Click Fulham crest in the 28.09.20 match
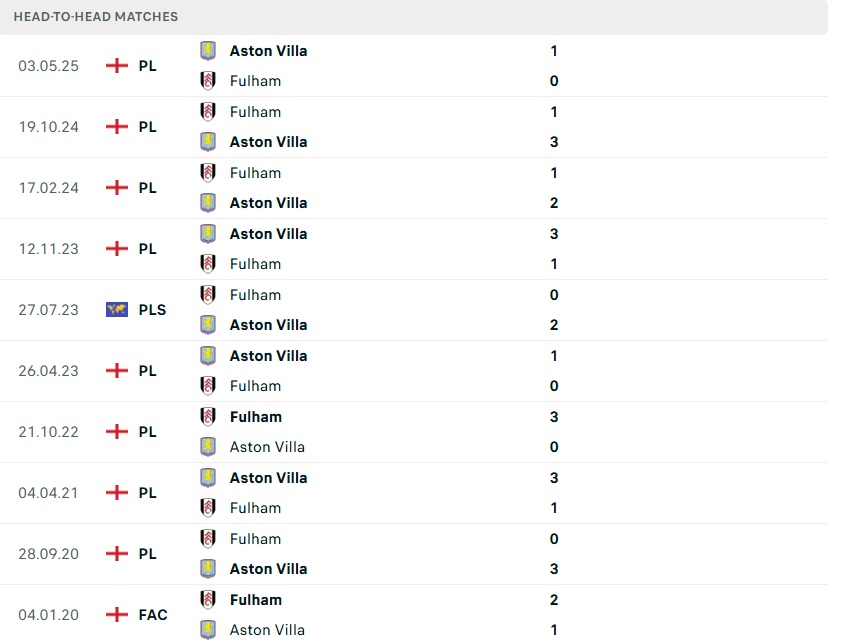This screenshot has width=841, height=644. coord(208,538)
